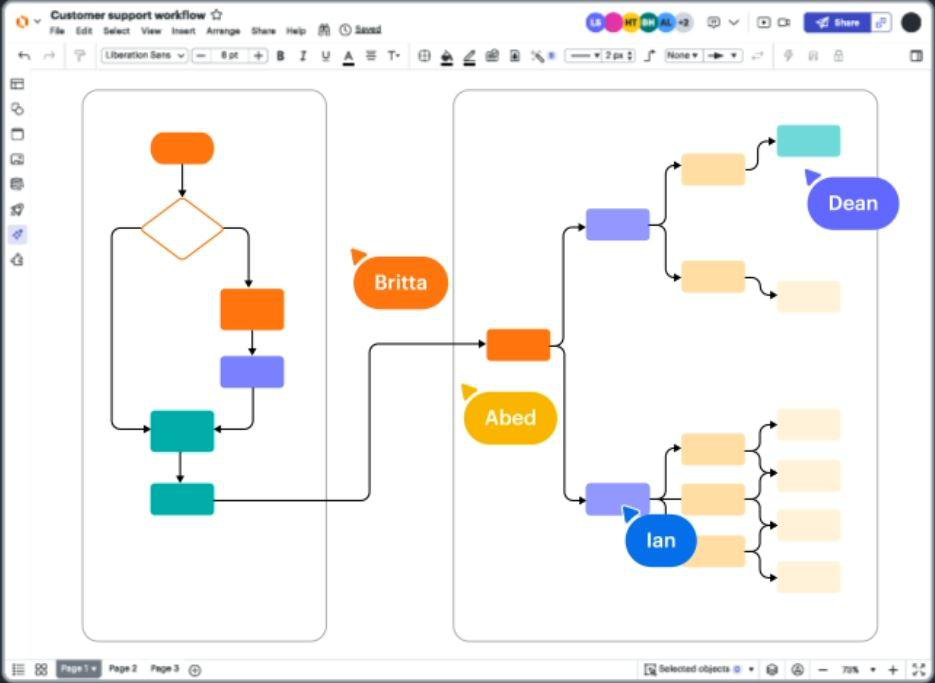Image resolution: width=935 pixels, height=683 pixels.
Task: Open the Edit menu
Action: click(x=84, y=31)
